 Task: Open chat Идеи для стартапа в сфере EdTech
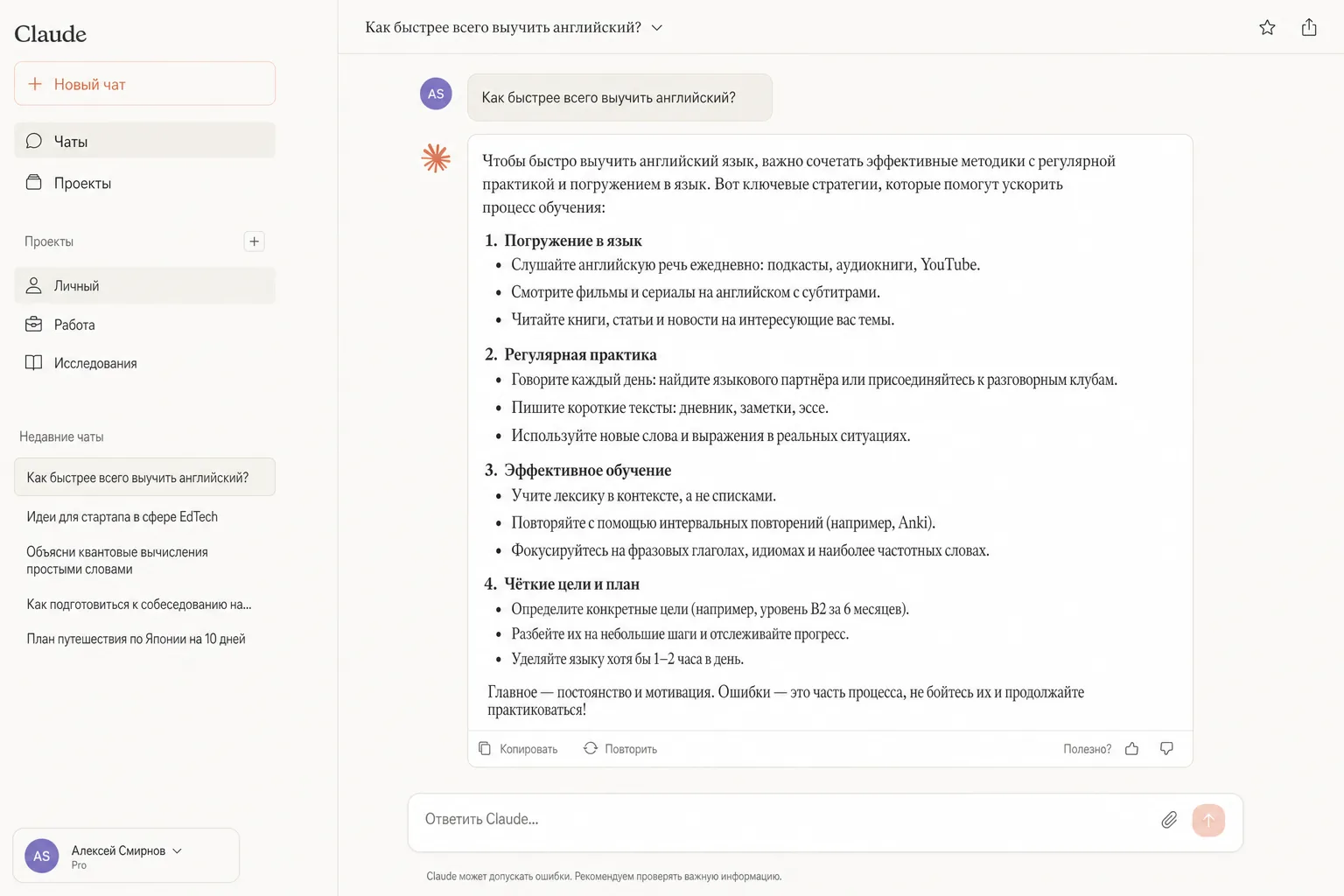[x=122, y=517]
